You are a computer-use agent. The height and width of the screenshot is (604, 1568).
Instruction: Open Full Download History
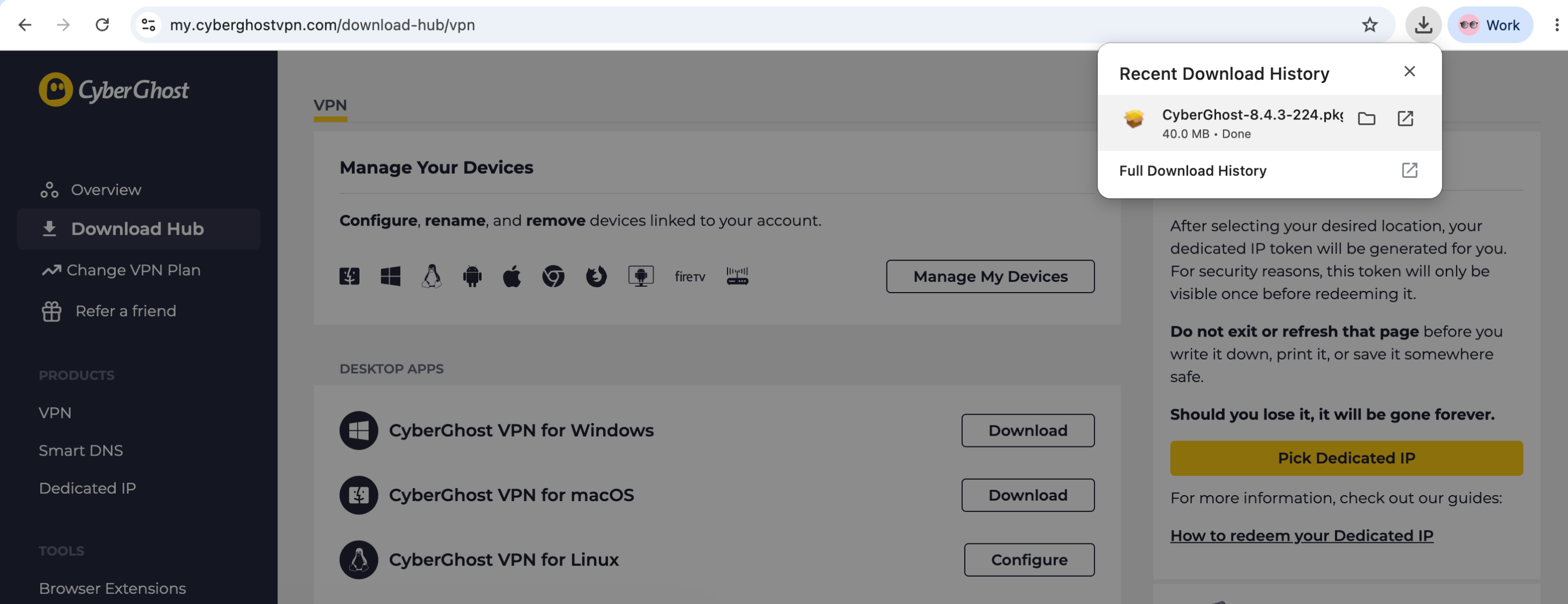coord(1269,170)
